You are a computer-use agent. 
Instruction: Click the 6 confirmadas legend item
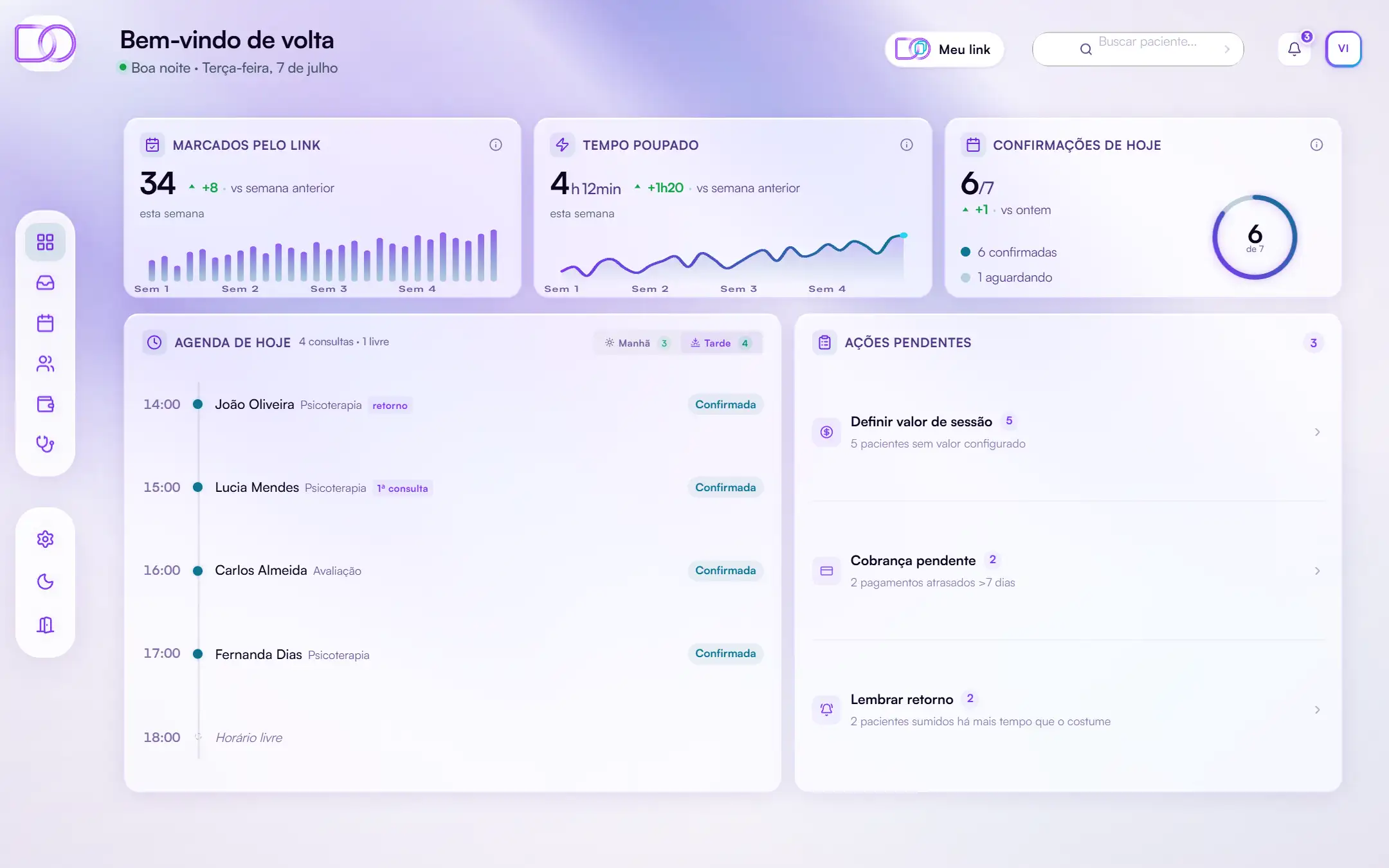(x=1009, y=252)
